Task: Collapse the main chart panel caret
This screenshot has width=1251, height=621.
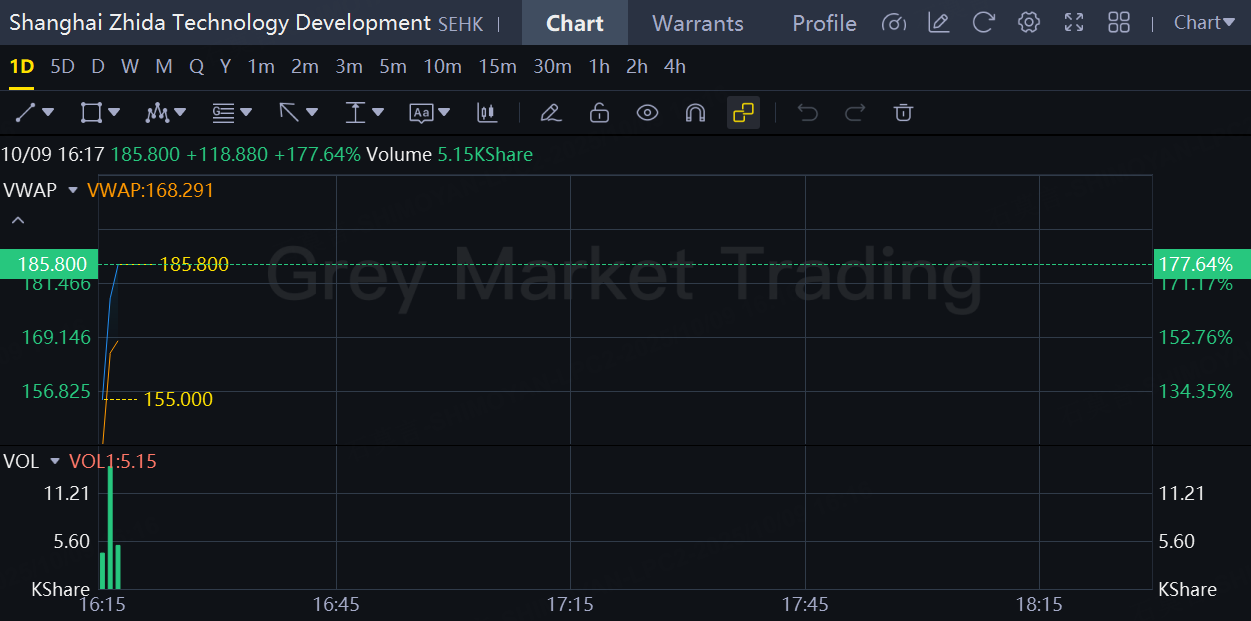Action: coord(18,220)
